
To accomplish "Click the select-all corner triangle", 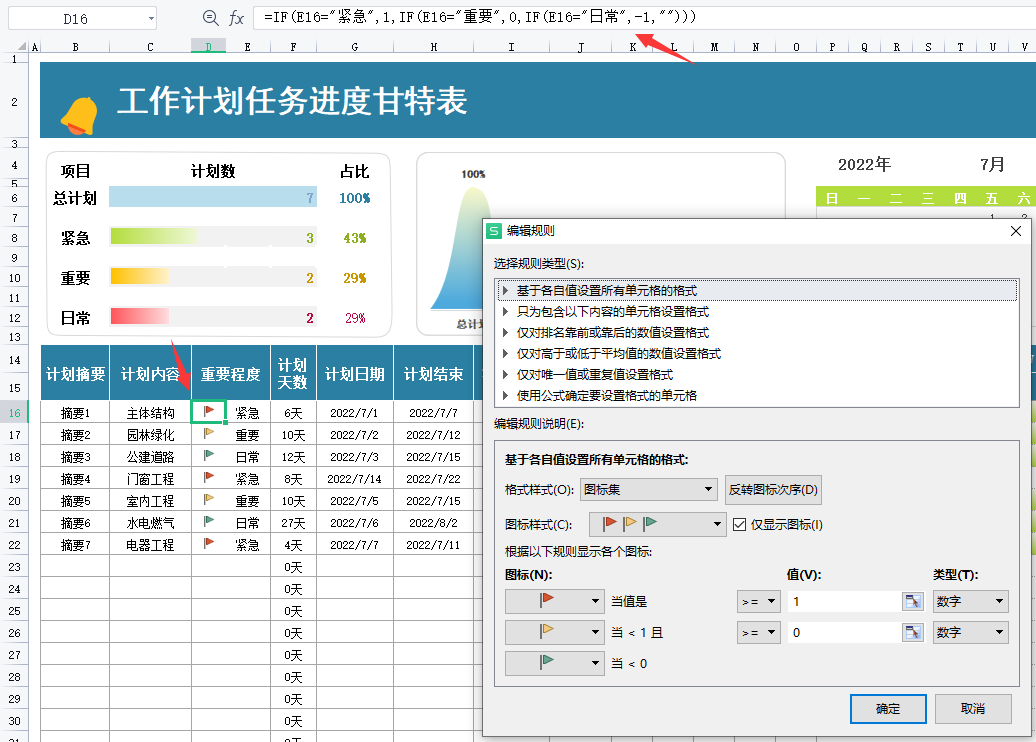I will (x=22, y=46).
